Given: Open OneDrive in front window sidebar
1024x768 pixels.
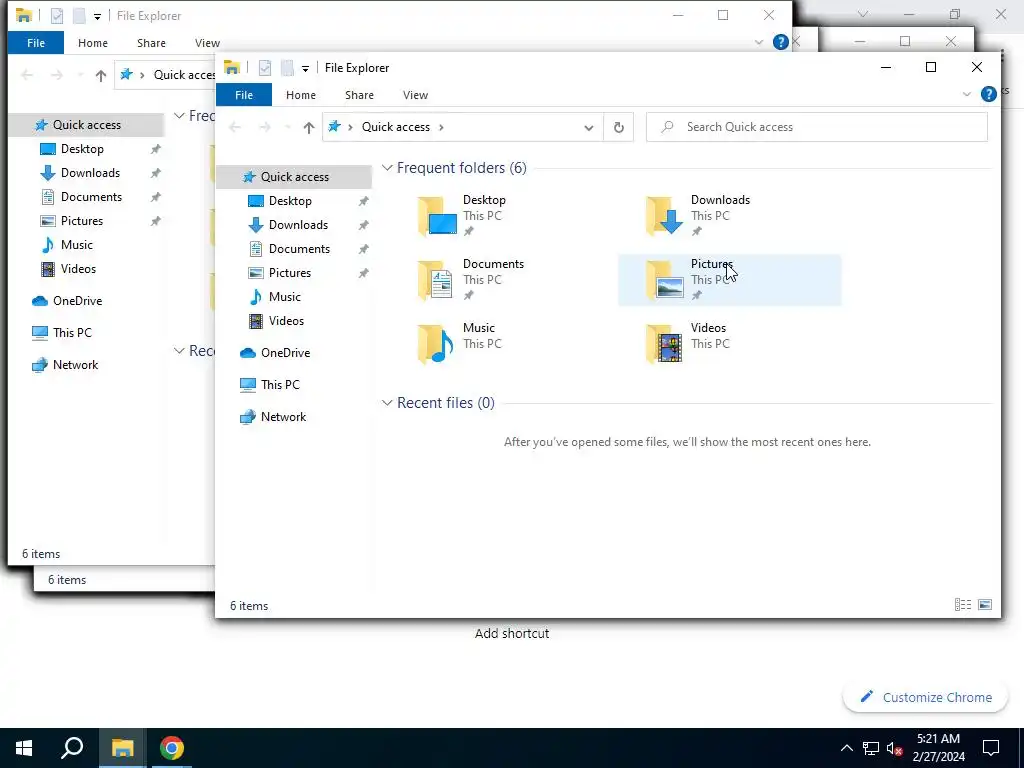Looking at the screenshot, I should 285,353.
